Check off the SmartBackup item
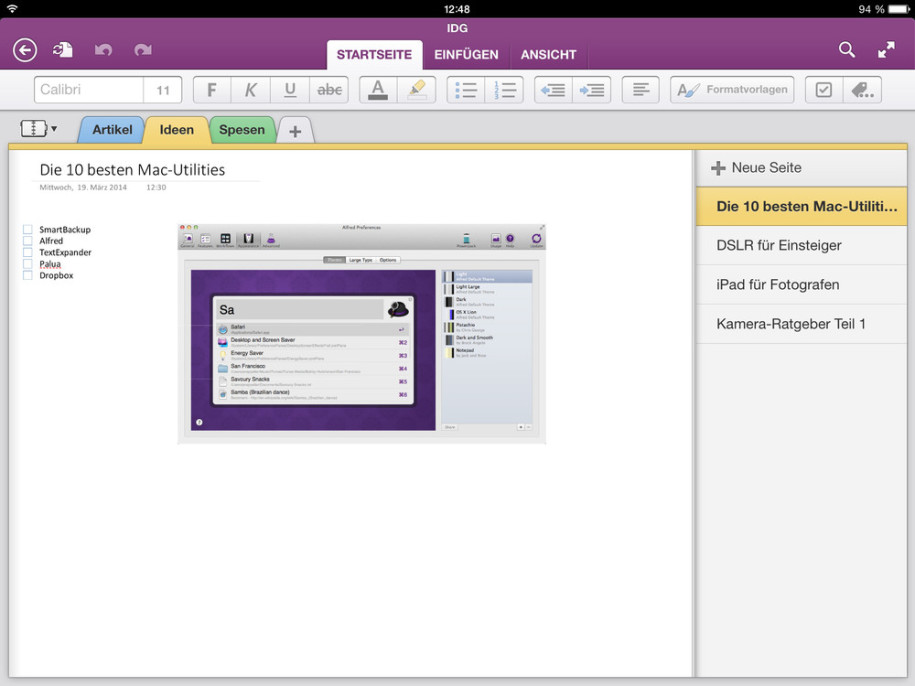Screen dimensions: 915x686 [x=27, y=229]
